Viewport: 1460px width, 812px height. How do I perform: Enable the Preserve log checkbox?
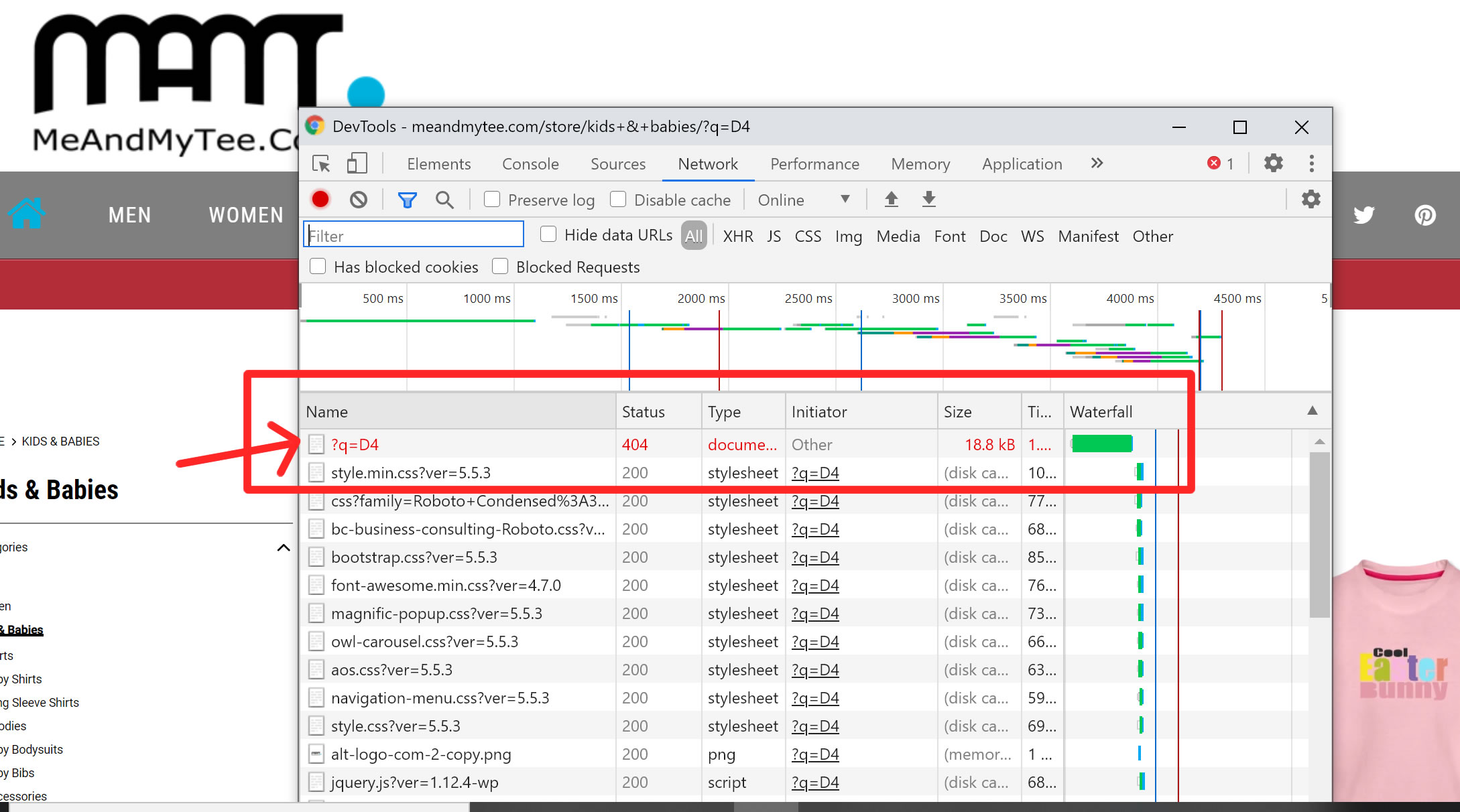click(492, 200)
